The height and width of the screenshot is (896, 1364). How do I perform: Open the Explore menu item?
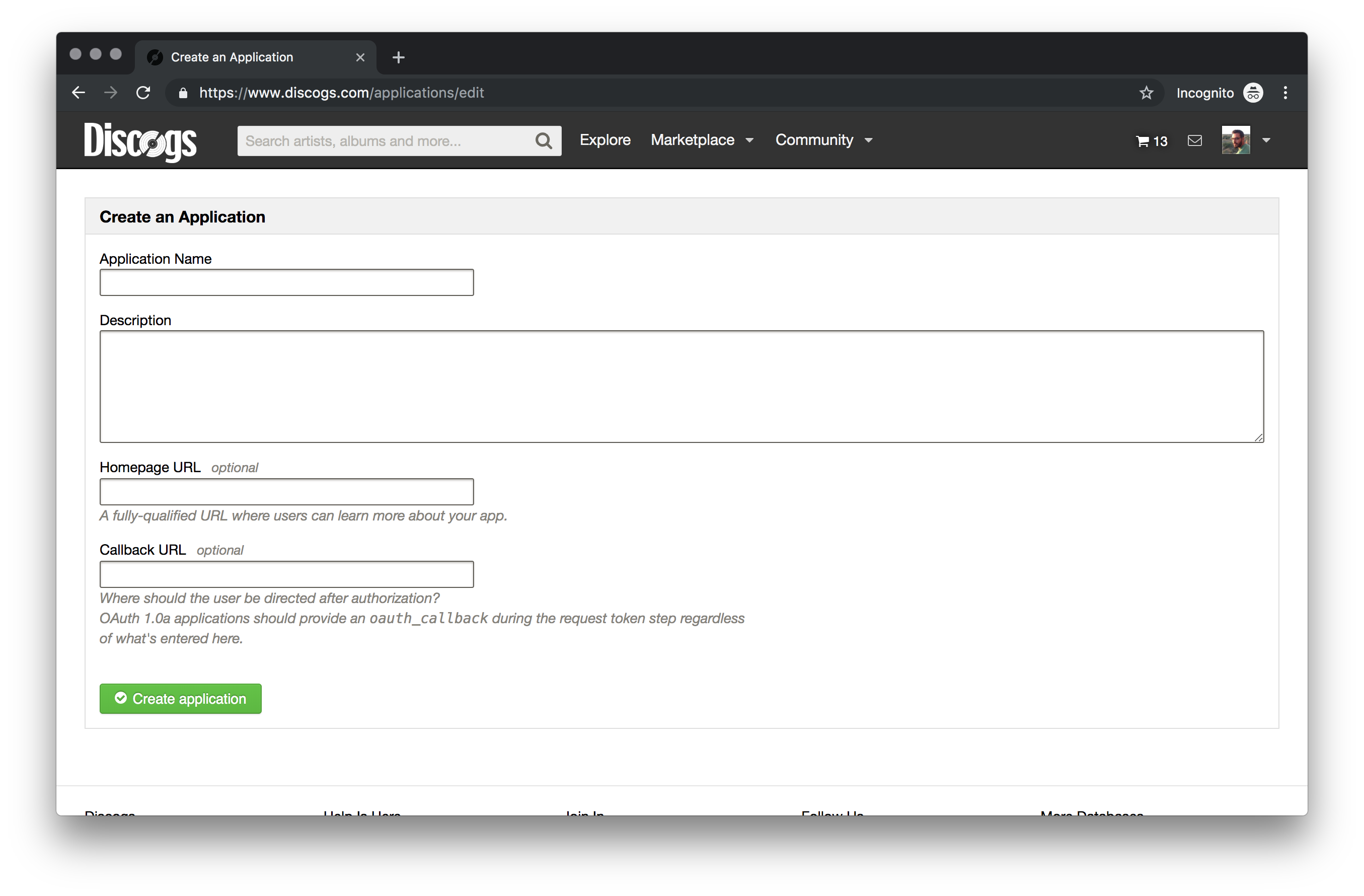tap(604, 140)
